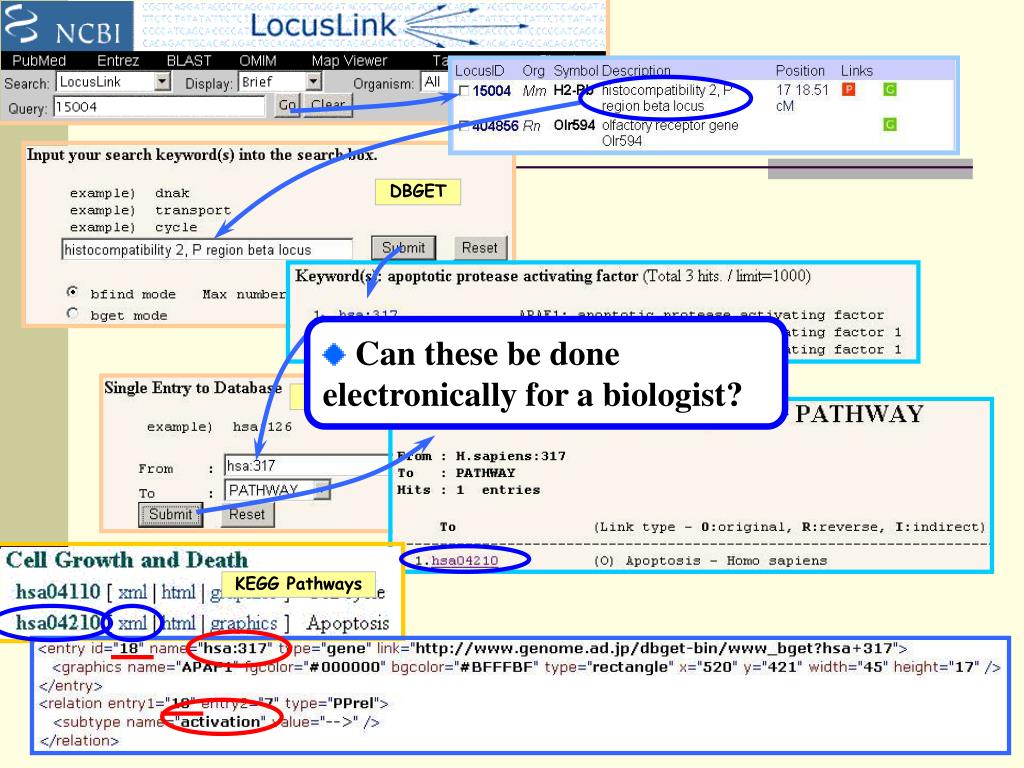Open the Search dropdown showing LocusLink
The image size is (1024, 768).
click(x=114, y=82)
